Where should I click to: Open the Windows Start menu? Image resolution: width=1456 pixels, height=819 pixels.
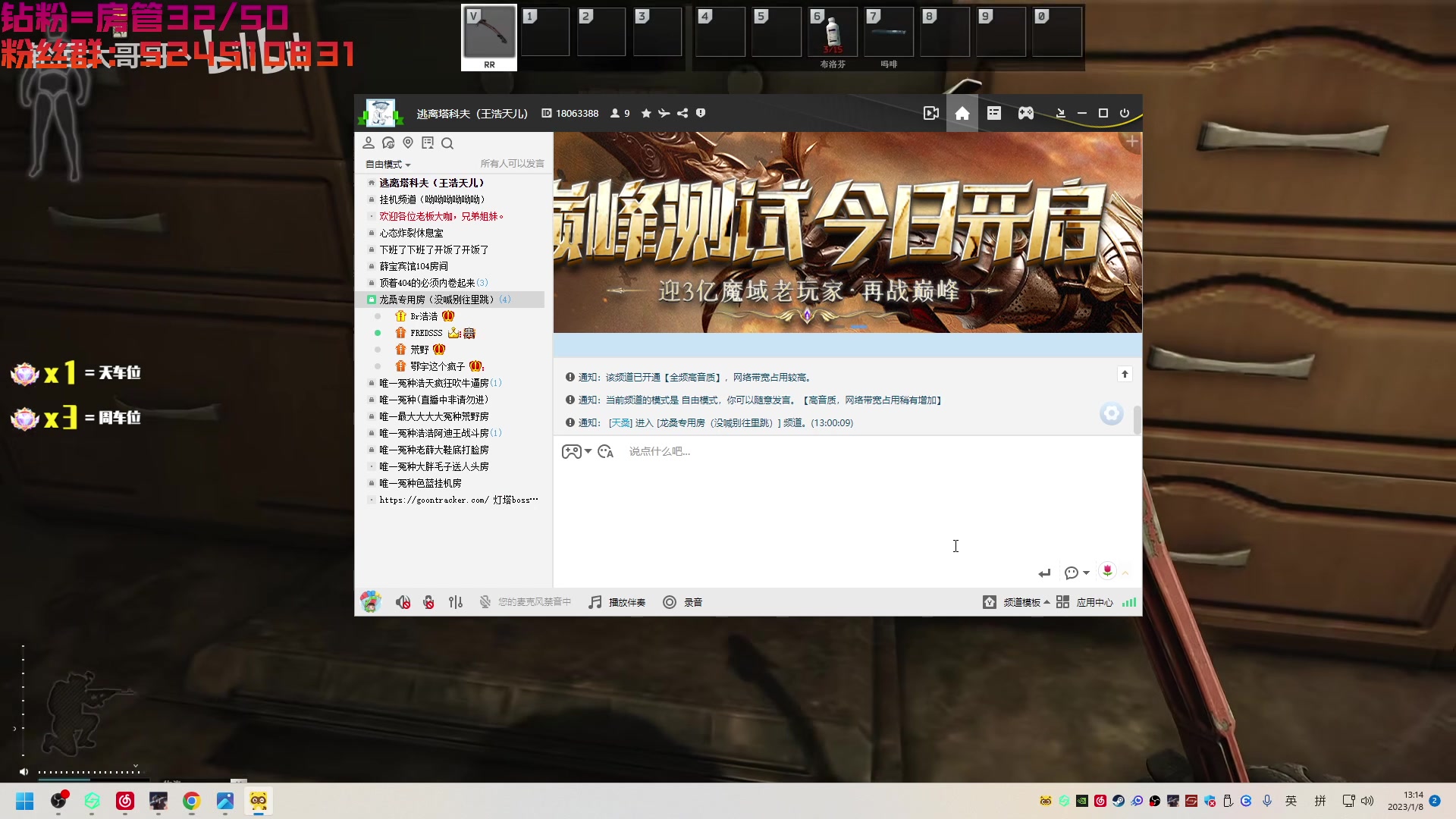[25, 801]
